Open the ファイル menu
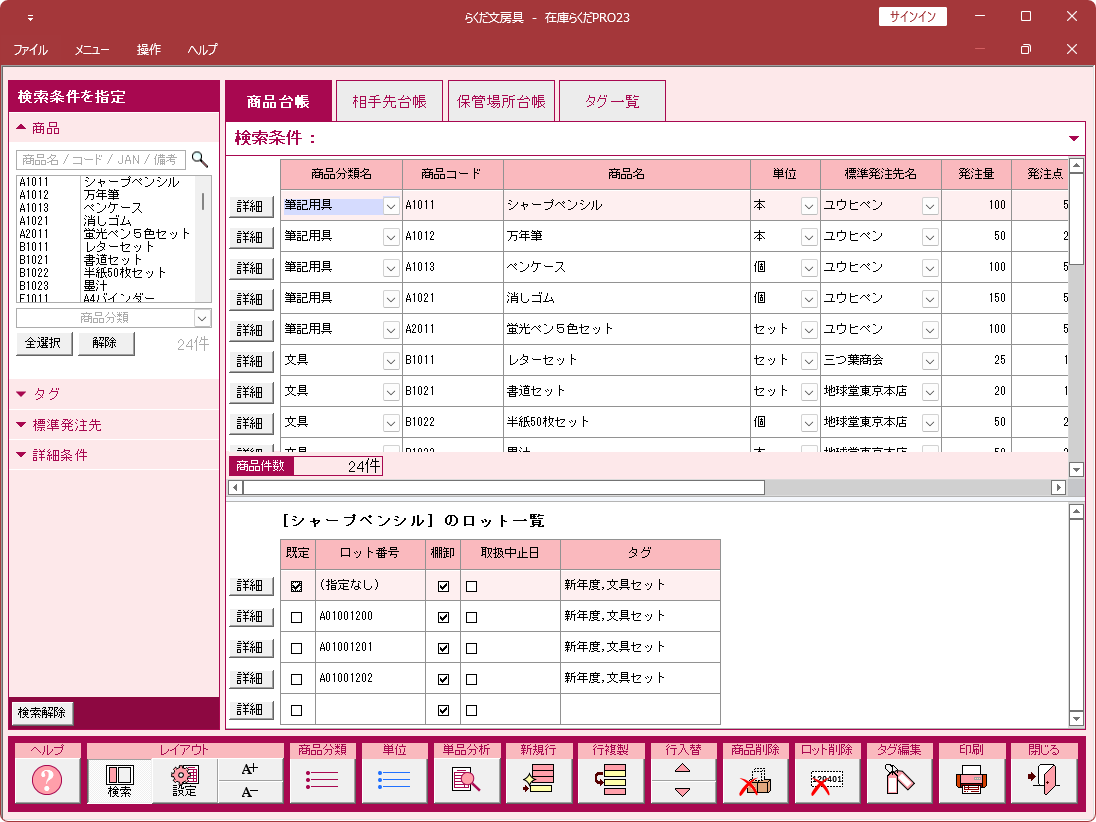 (31, 50)
